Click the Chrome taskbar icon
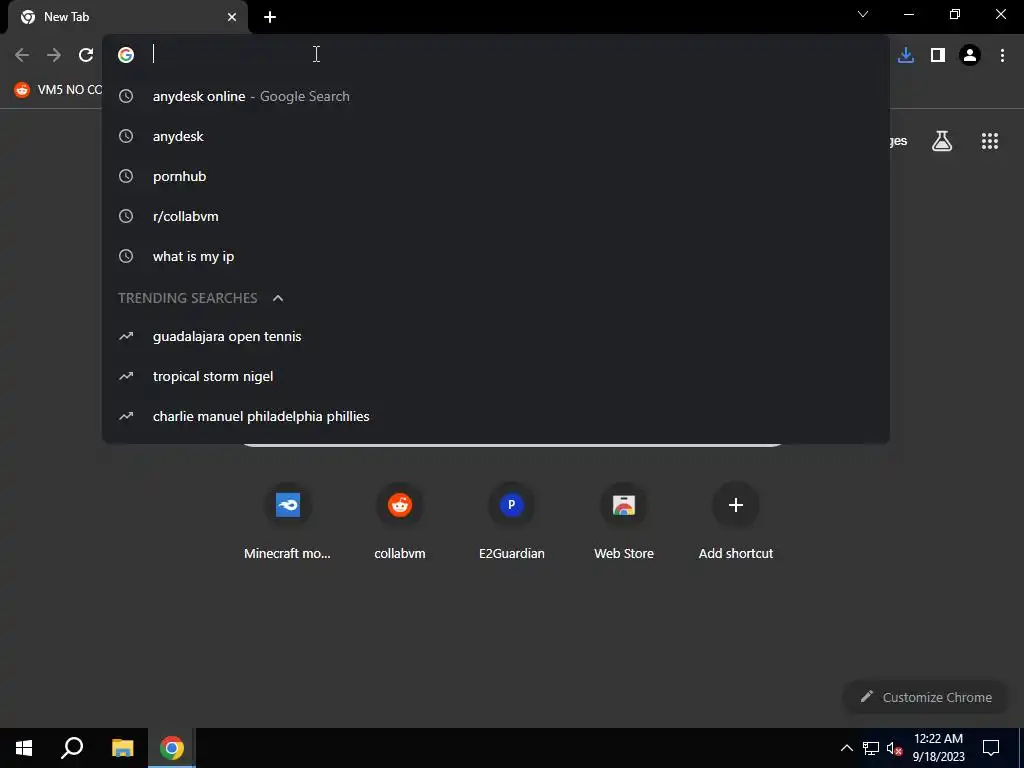This screenshot has width=1024, height=768. coord(172,748)
